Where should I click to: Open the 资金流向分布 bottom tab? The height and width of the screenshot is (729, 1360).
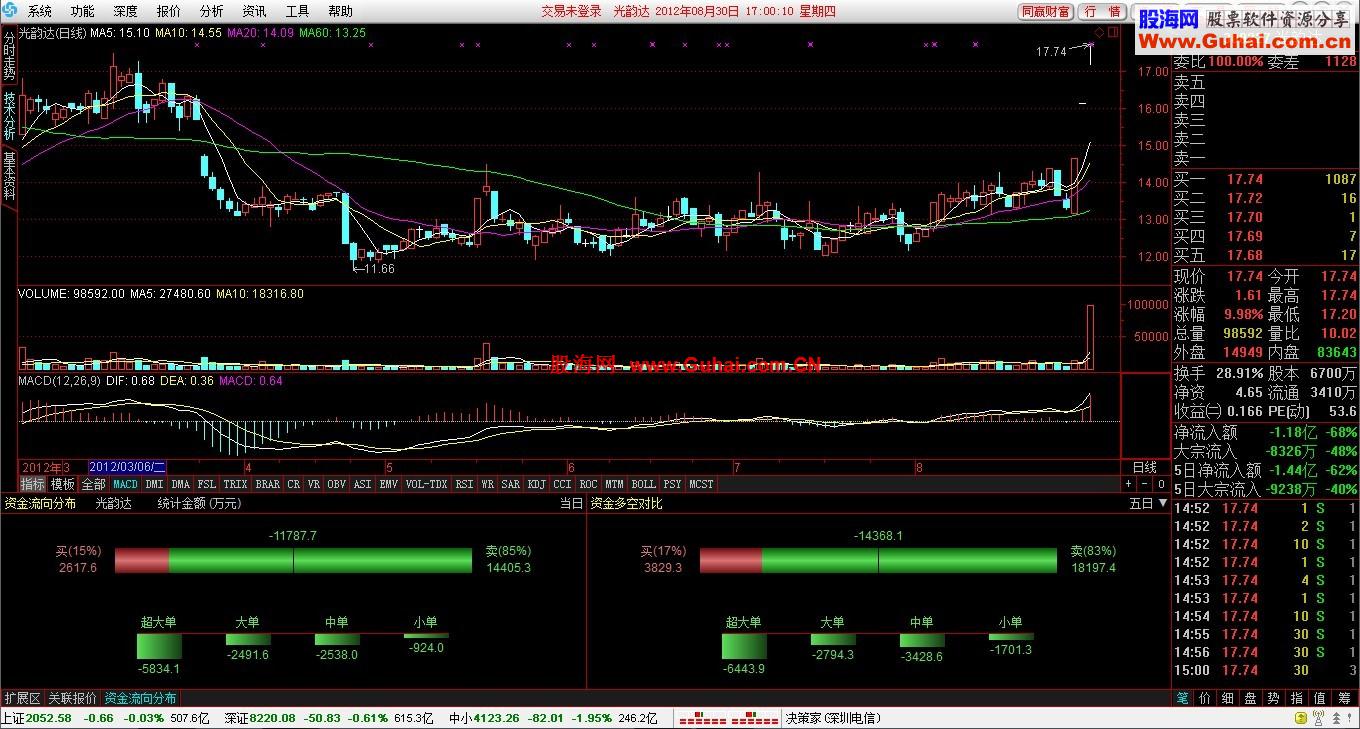pos(140,698)
